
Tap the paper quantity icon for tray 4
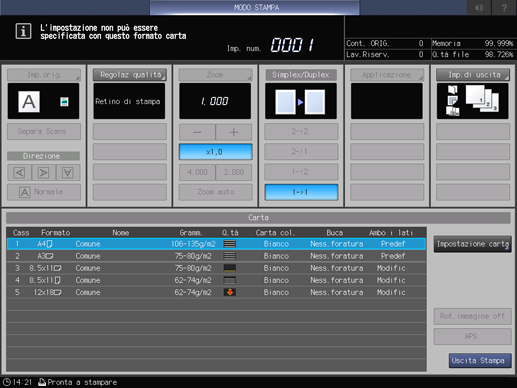(x=230, y=280)
